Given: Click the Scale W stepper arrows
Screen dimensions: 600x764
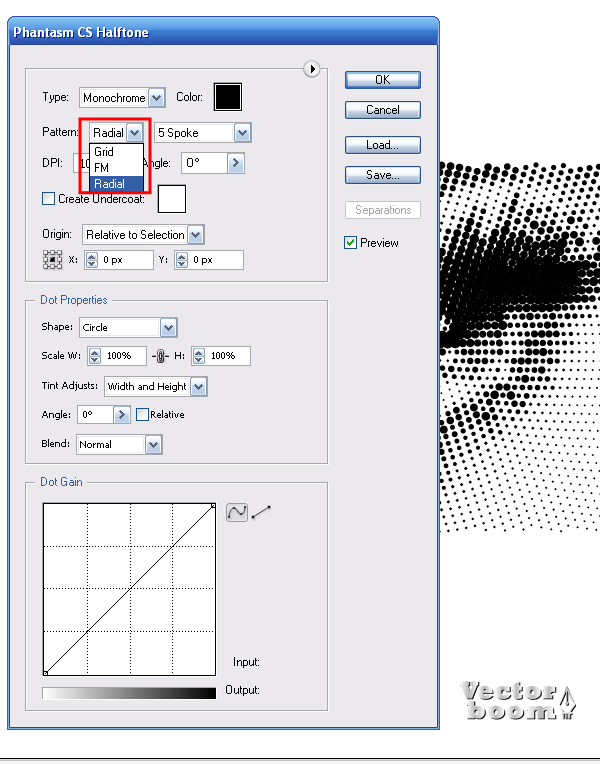Looking at the screenshot, I should click(95, 356).
